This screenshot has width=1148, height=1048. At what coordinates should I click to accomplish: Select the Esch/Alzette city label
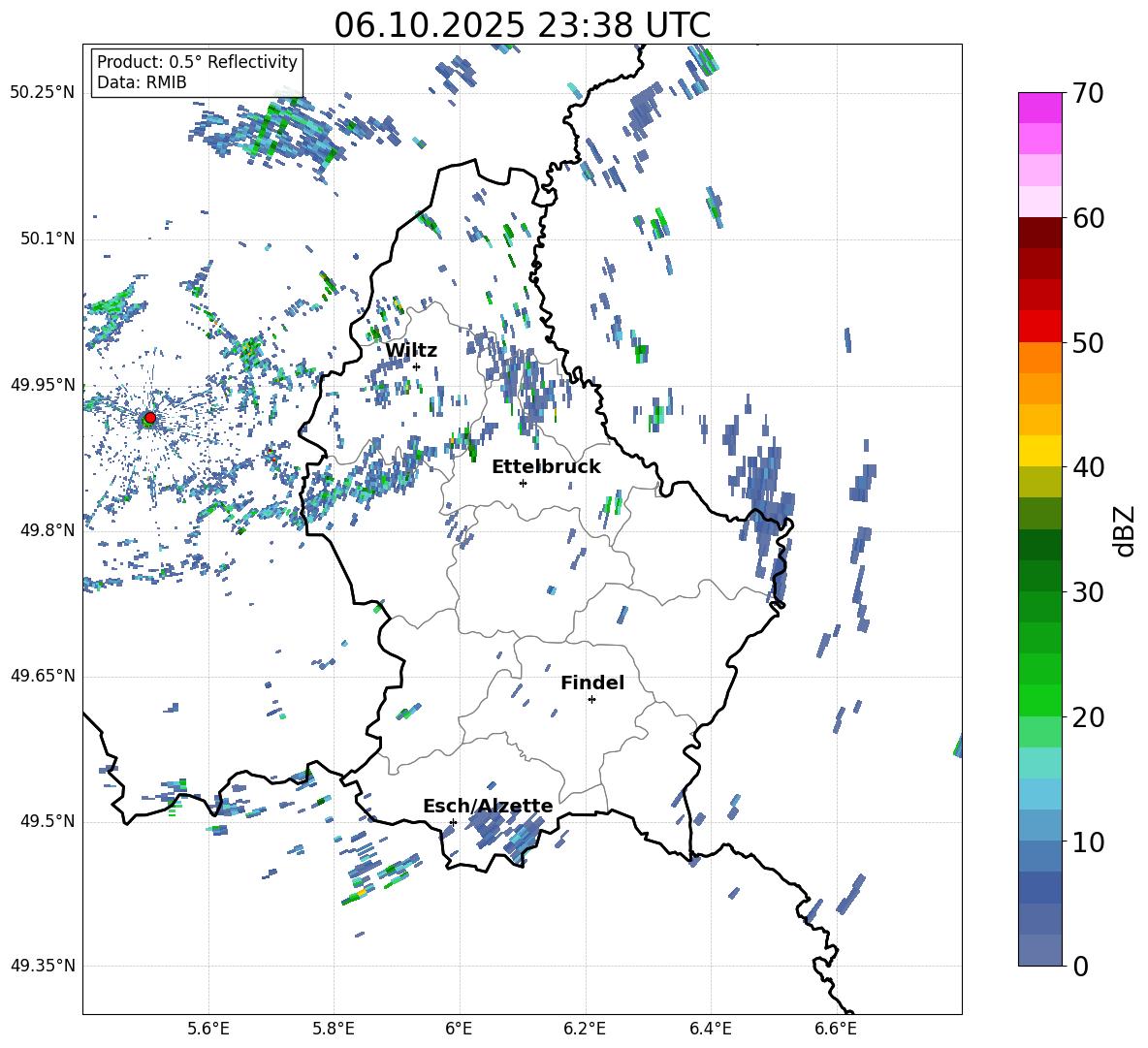coord(488,807)
